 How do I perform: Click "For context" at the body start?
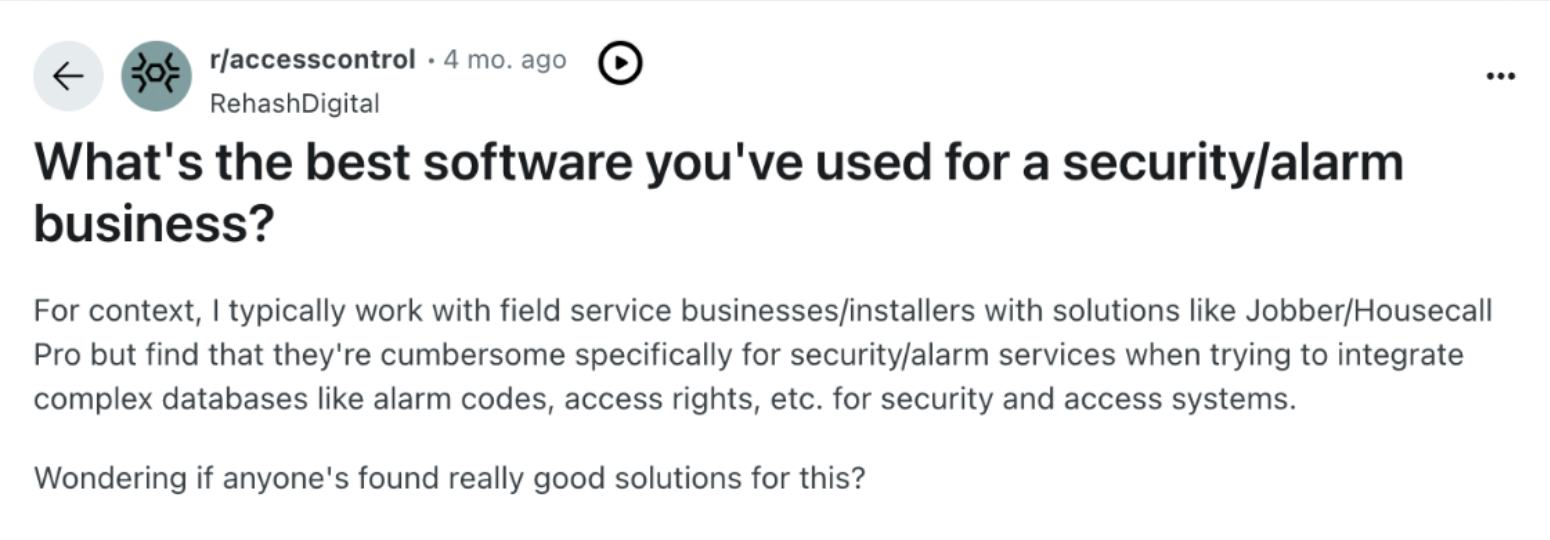point(112,311)
